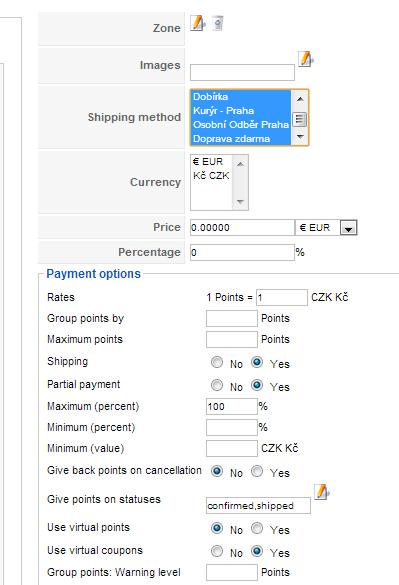Enable Yes for Use virtual points

[x=257, y=528]
